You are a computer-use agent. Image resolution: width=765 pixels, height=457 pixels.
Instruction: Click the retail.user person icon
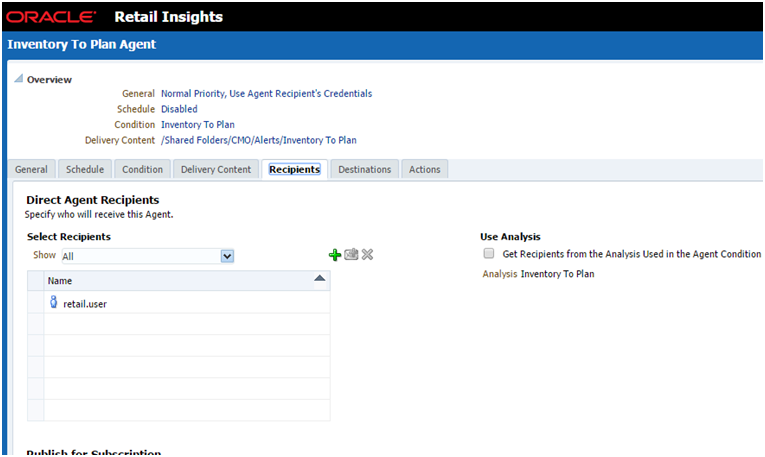pyautogui.click(x=54, y=302)
